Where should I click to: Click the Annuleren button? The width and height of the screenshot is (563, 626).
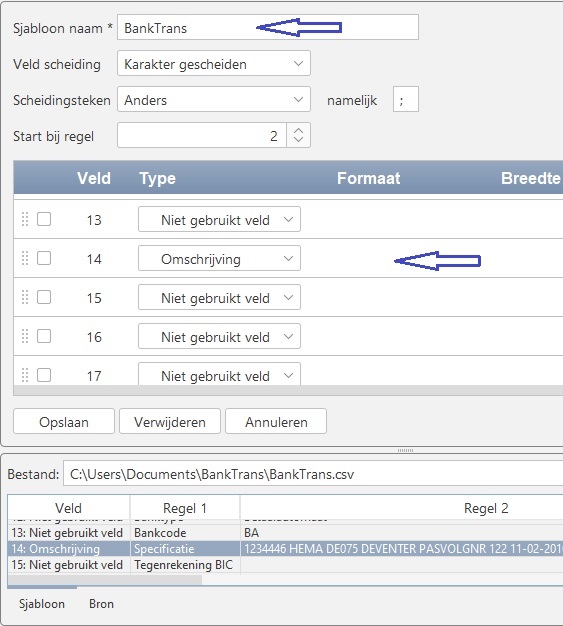pyautogui.click(x=276, y=421)
